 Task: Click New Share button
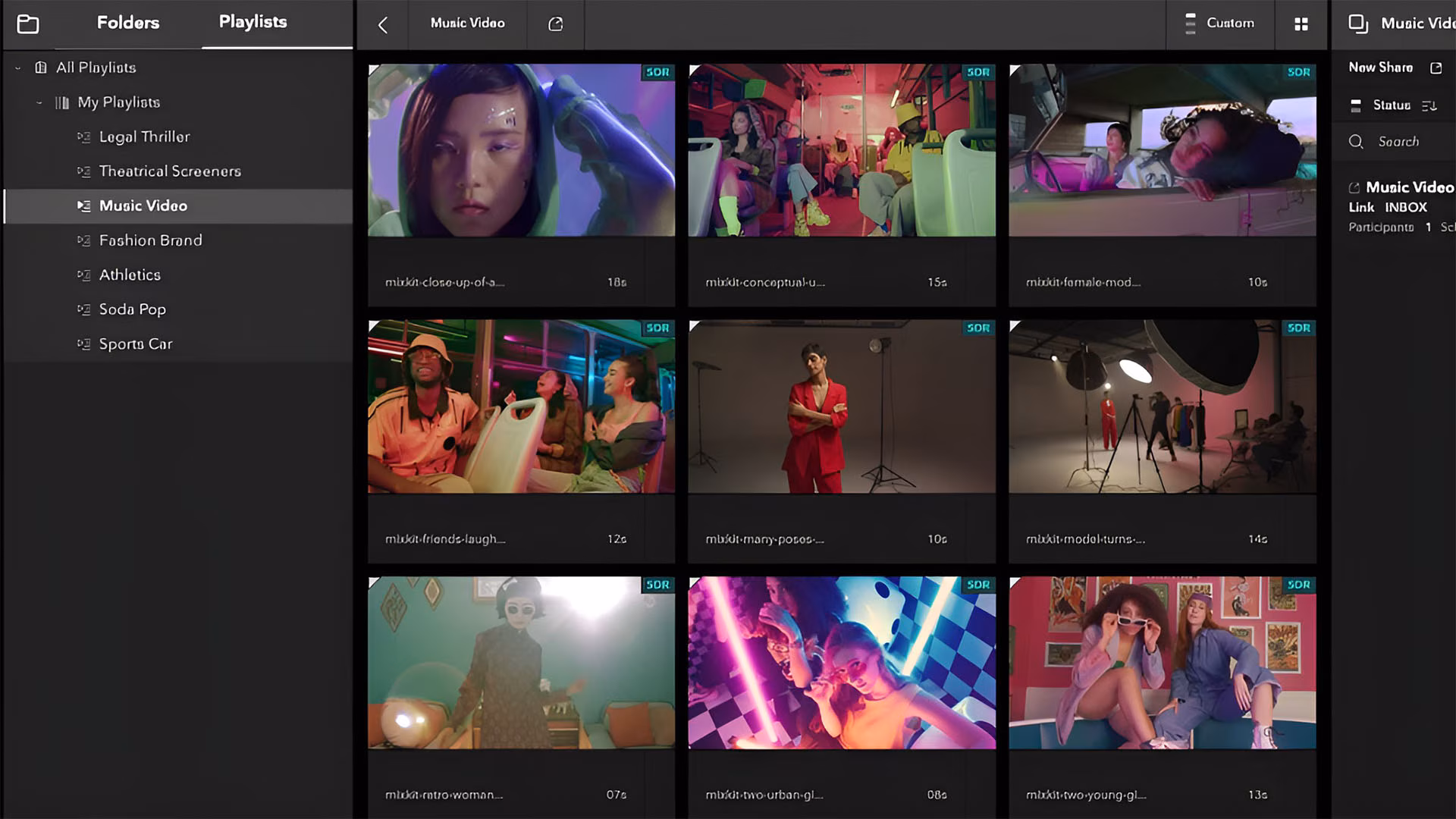(1381, 67)
